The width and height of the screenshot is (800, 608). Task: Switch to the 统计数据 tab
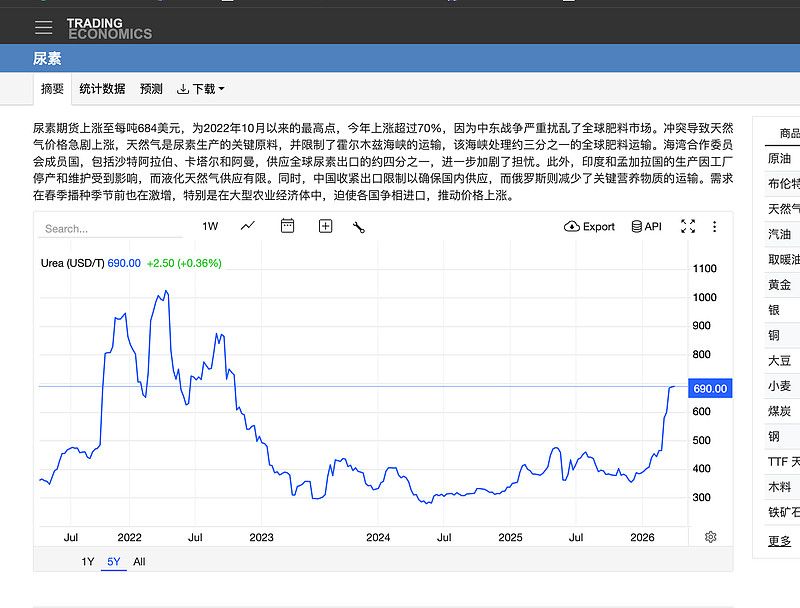(102, 89)
